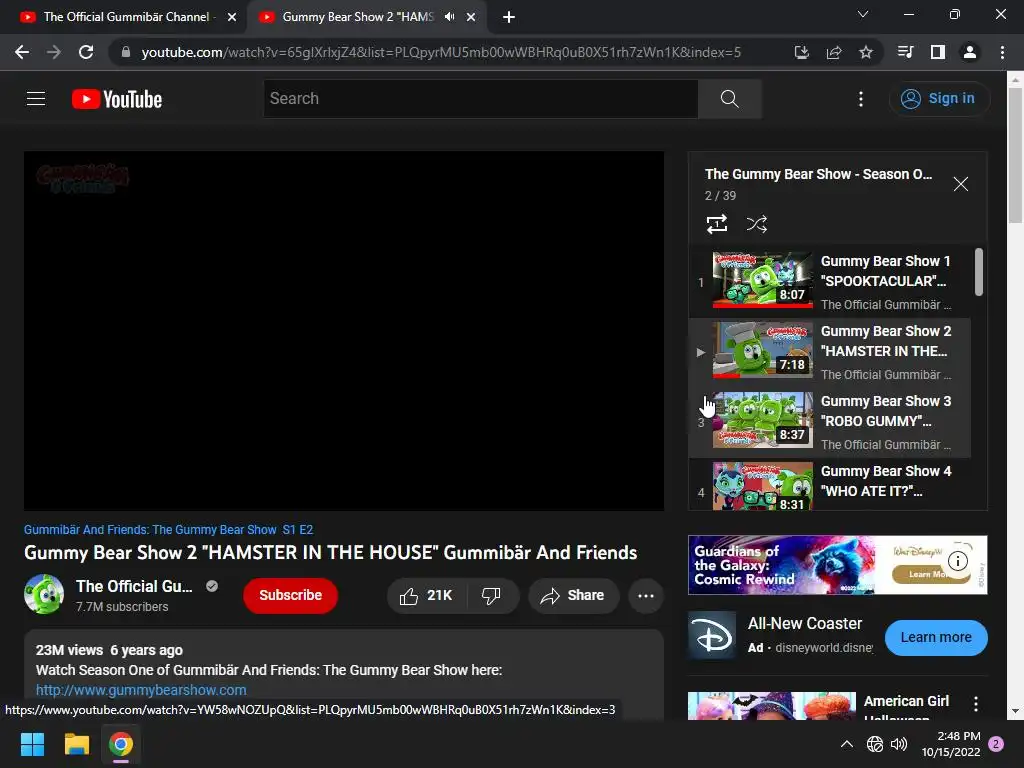Open more actions ellipsis under video
This screenshot has width=1024, height=768.
pyautogui.click(x=646, y=596)
